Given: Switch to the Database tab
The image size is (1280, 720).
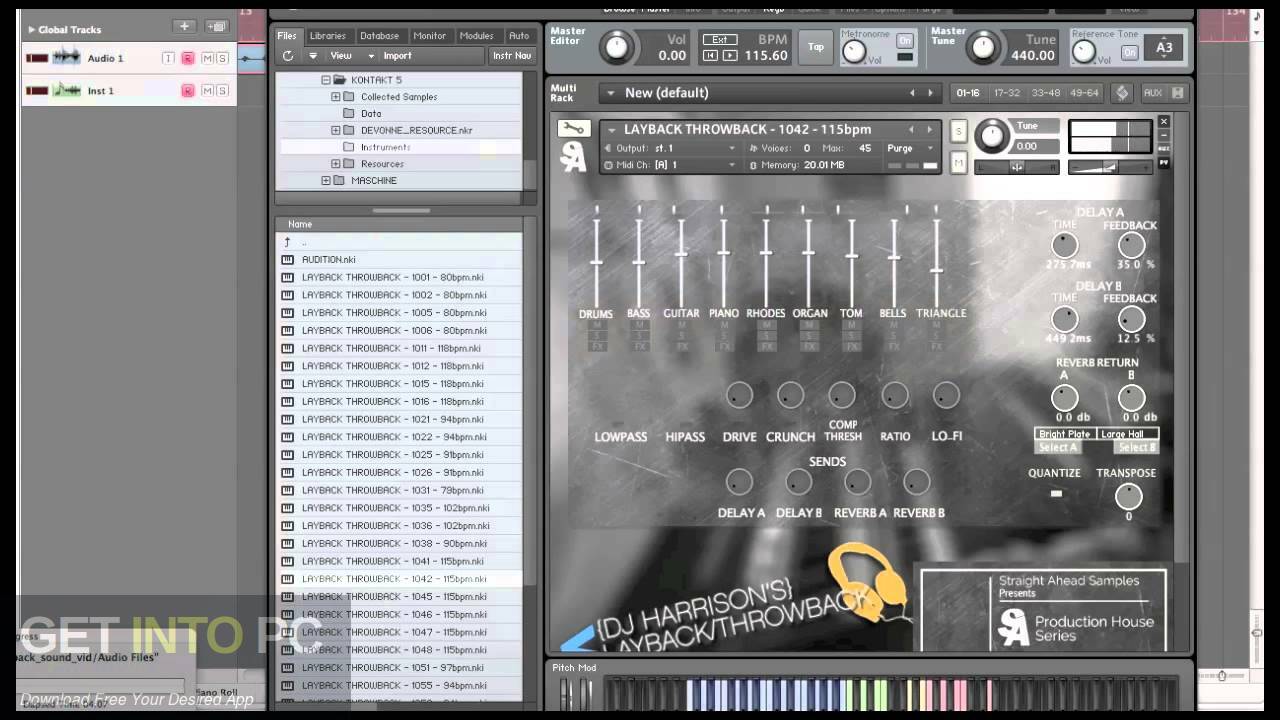Looking at the screenshot, I should 379,36.
